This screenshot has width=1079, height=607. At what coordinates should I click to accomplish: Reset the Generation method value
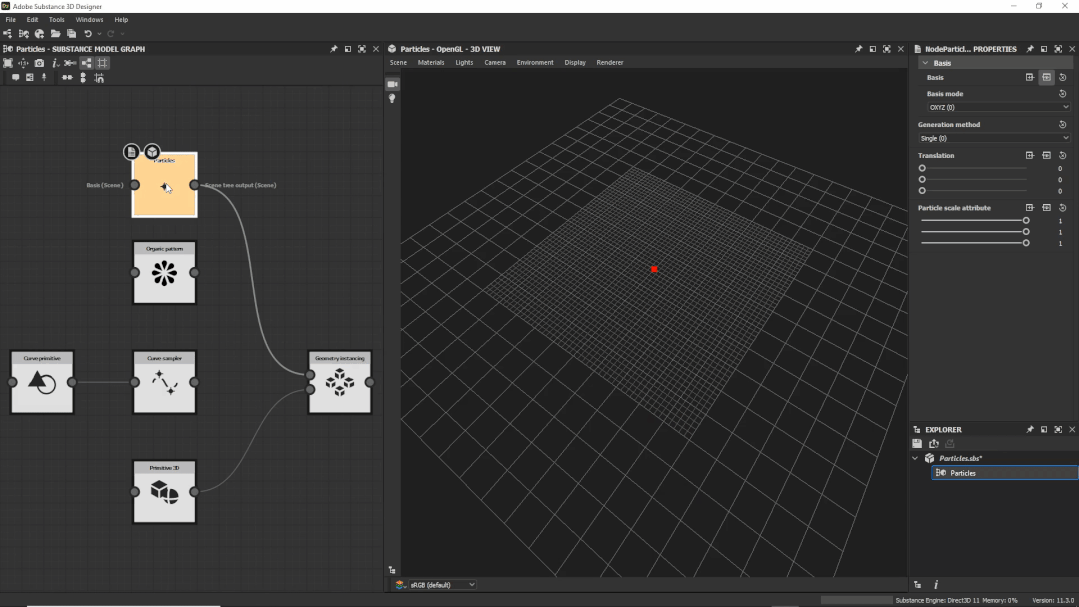tap(1062, 125)
